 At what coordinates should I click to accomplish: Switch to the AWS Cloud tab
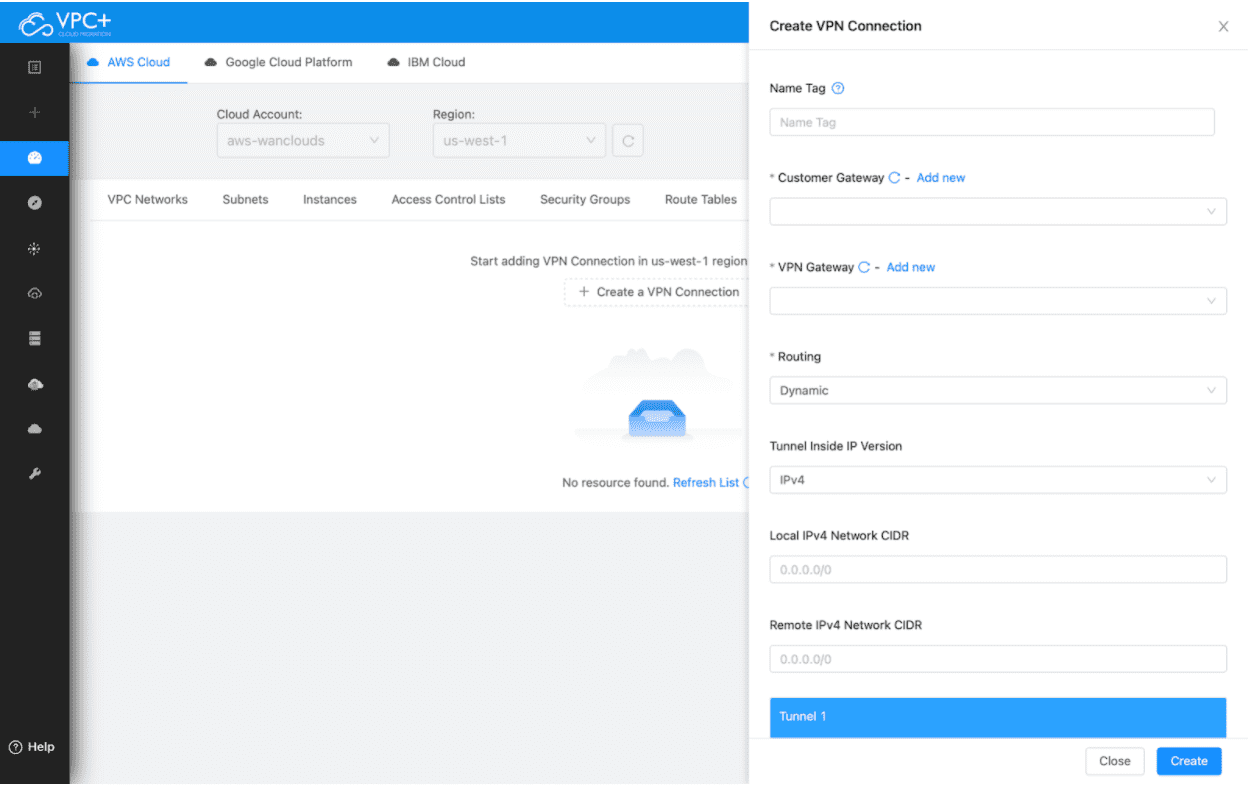(x=129, y=62)
